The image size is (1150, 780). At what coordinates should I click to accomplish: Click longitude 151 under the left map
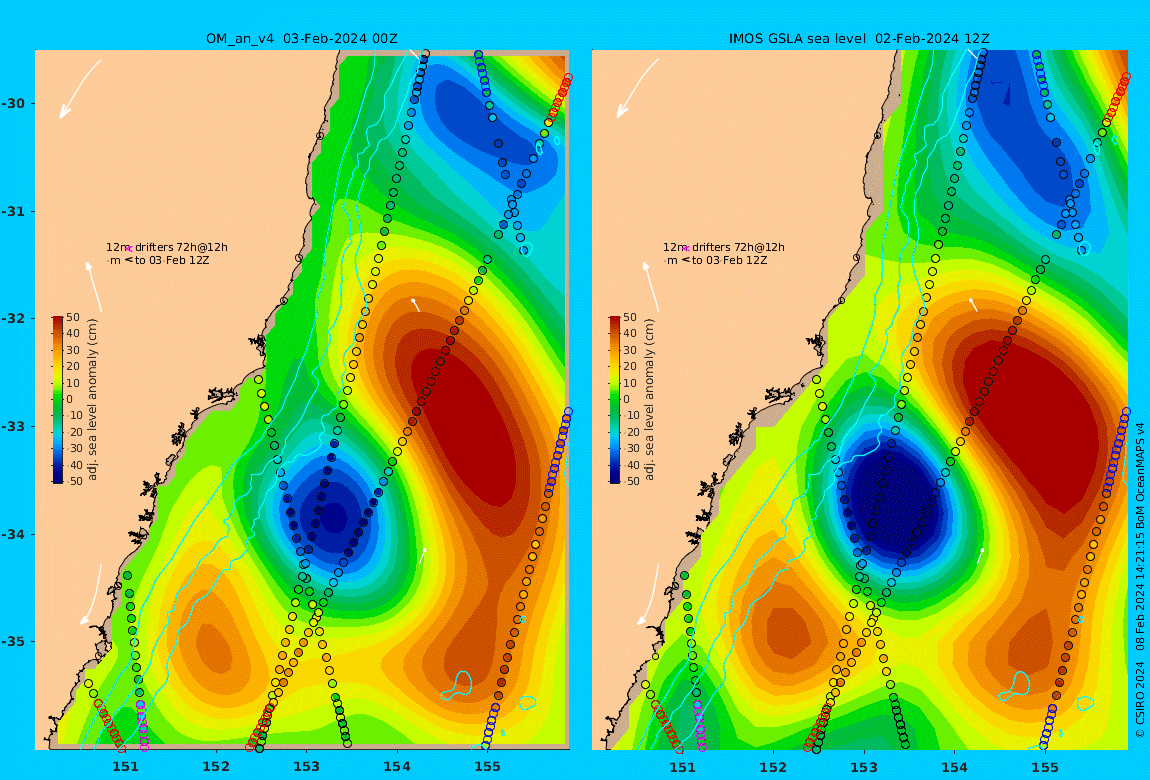click(x=125, y=767)
